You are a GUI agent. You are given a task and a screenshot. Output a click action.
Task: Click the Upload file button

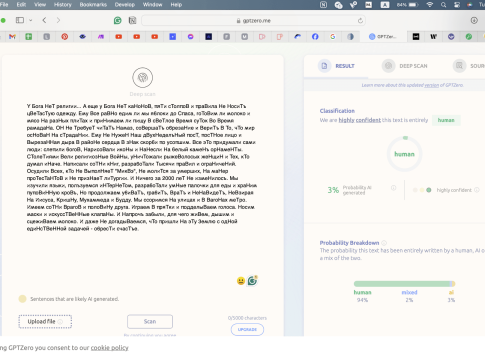45,321
